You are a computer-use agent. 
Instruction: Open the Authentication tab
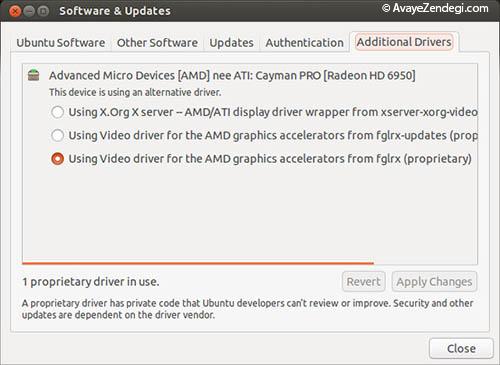304,43
